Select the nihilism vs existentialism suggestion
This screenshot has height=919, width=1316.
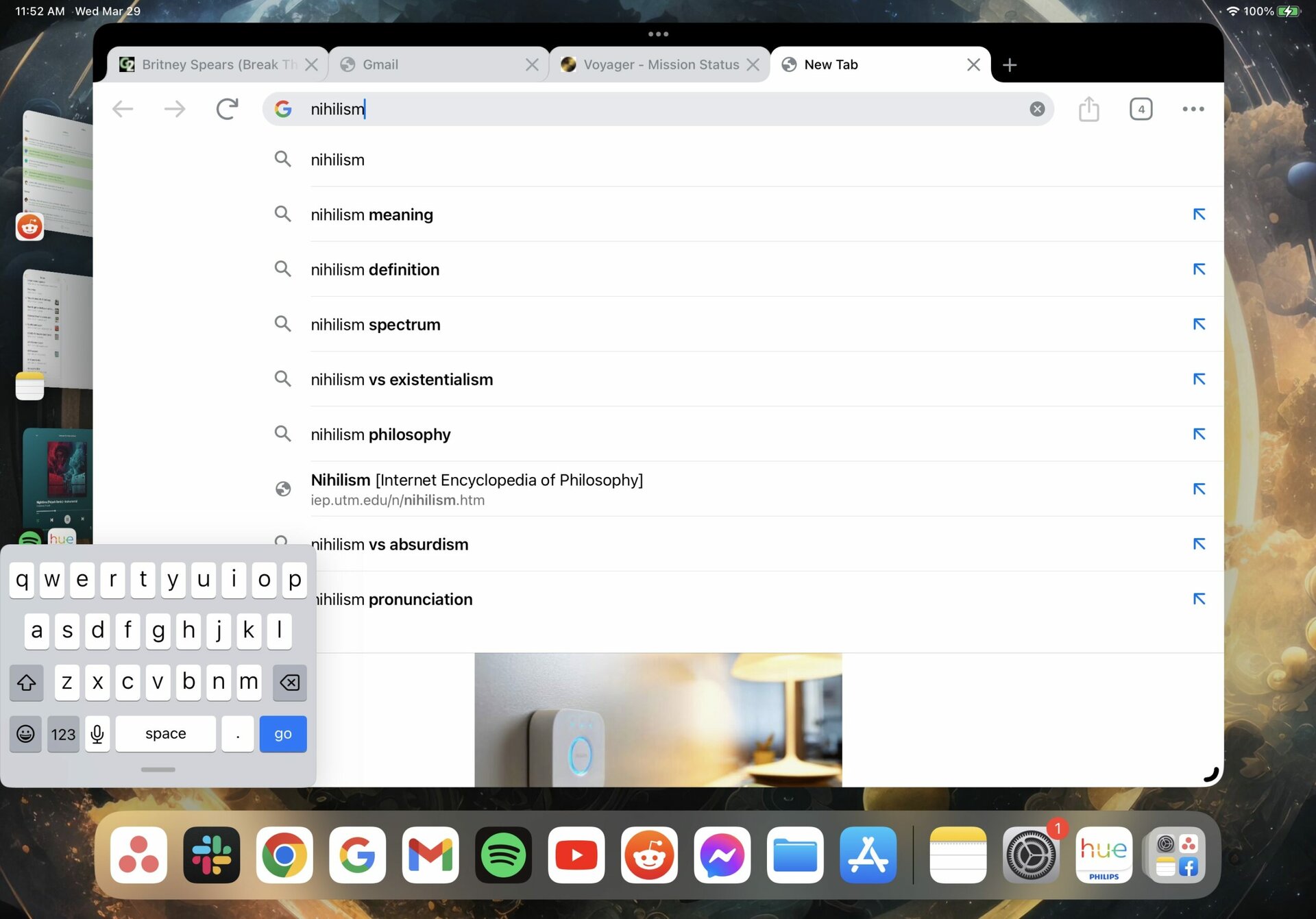coord(402,379)
